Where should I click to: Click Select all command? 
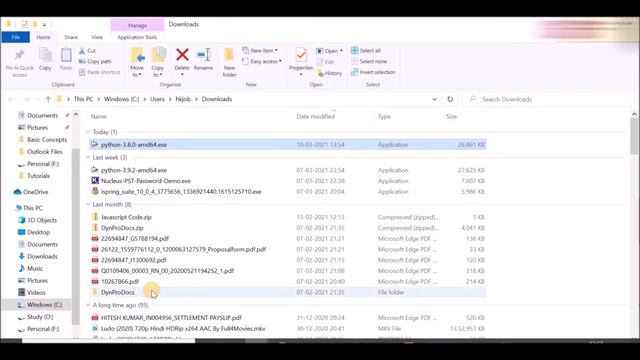(x=366, y=51)
